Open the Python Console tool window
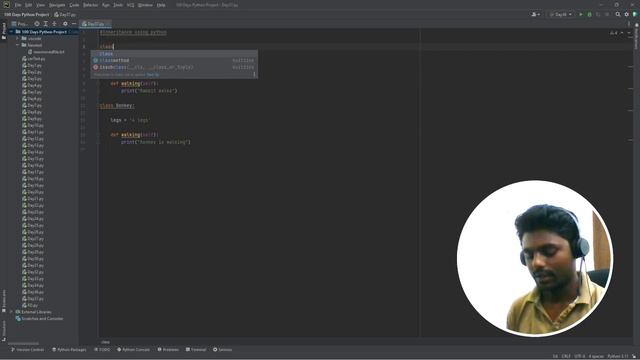Viewport: 640px width, 360px height. pos(133,350)
